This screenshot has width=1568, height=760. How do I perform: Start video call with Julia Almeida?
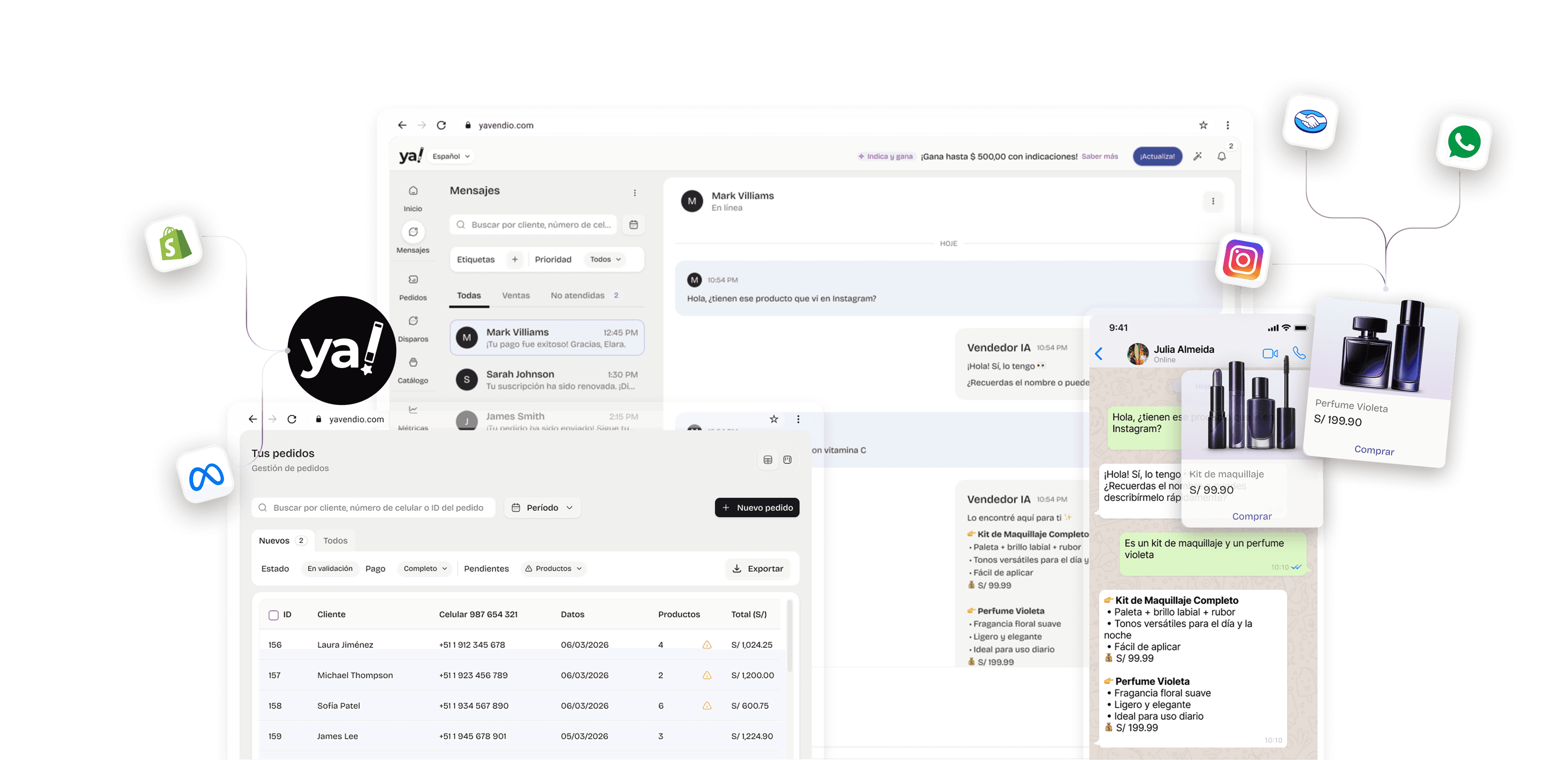click(1270, 353)
